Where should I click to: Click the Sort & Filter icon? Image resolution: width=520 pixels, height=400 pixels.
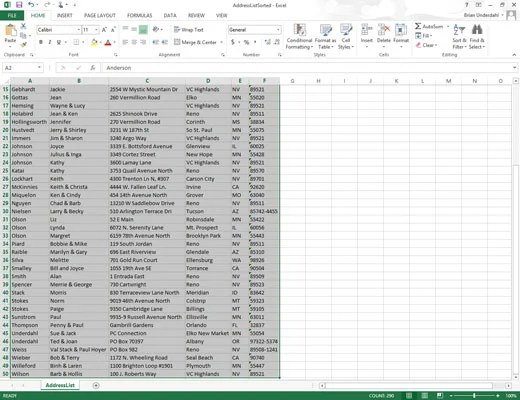pos(459,29)
